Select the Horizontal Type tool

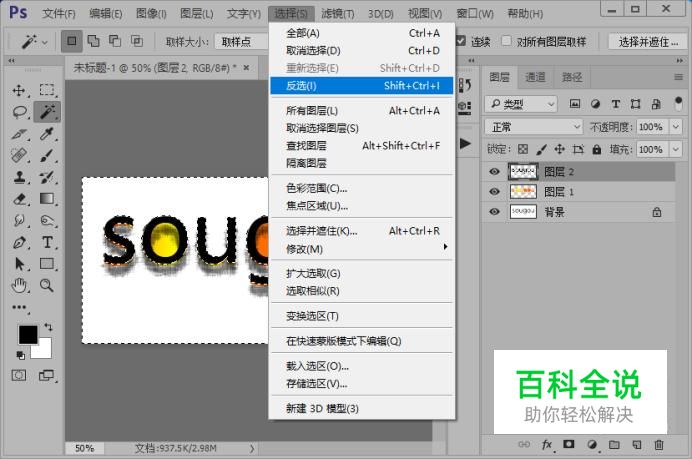click(47, 242)
